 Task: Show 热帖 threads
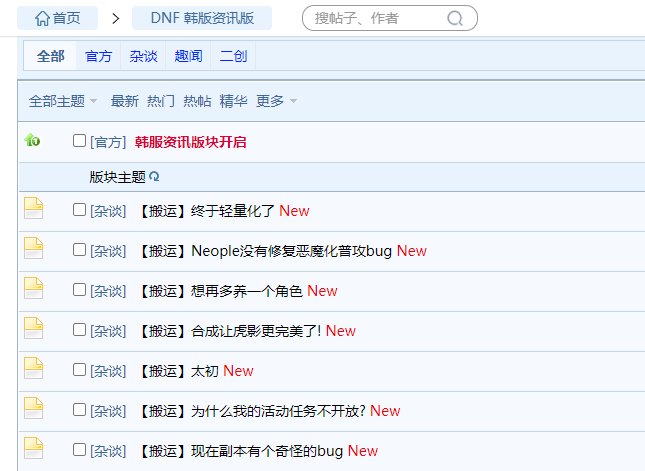click(x=197, y=101)
